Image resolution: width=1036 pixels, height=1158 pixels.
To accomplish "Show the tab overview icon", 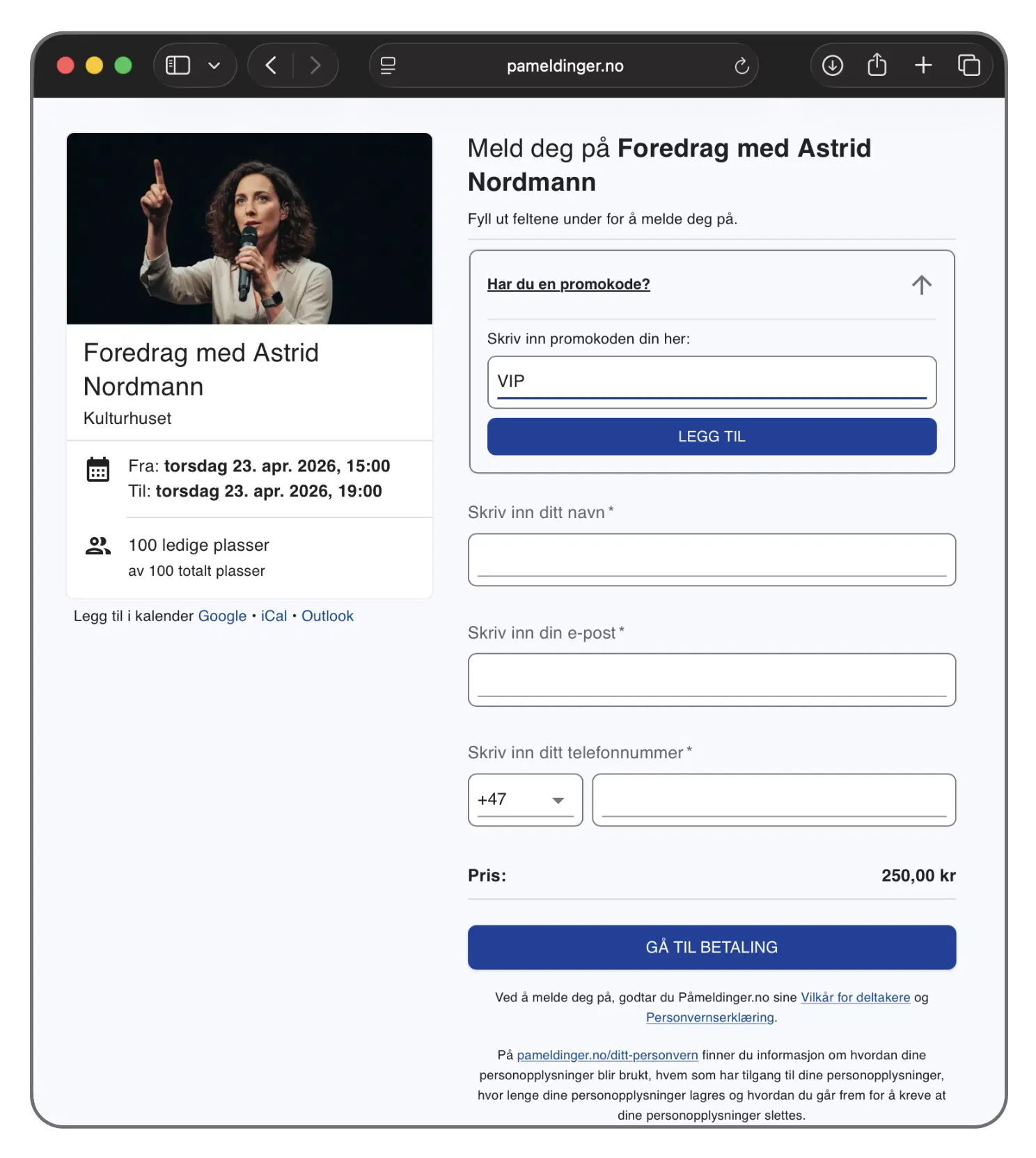I will 968,65.
